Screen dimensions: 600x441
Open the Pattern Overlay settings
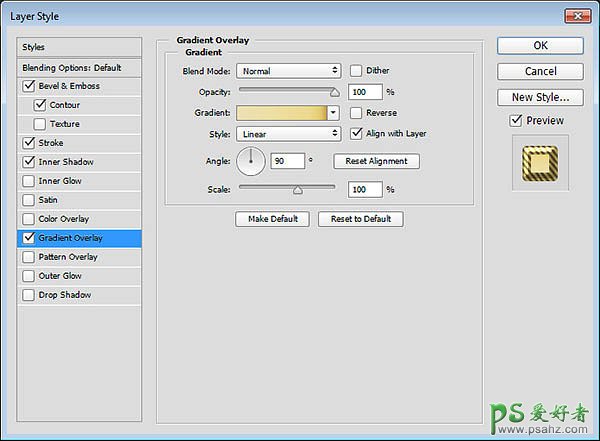click(x=69, y=257)
